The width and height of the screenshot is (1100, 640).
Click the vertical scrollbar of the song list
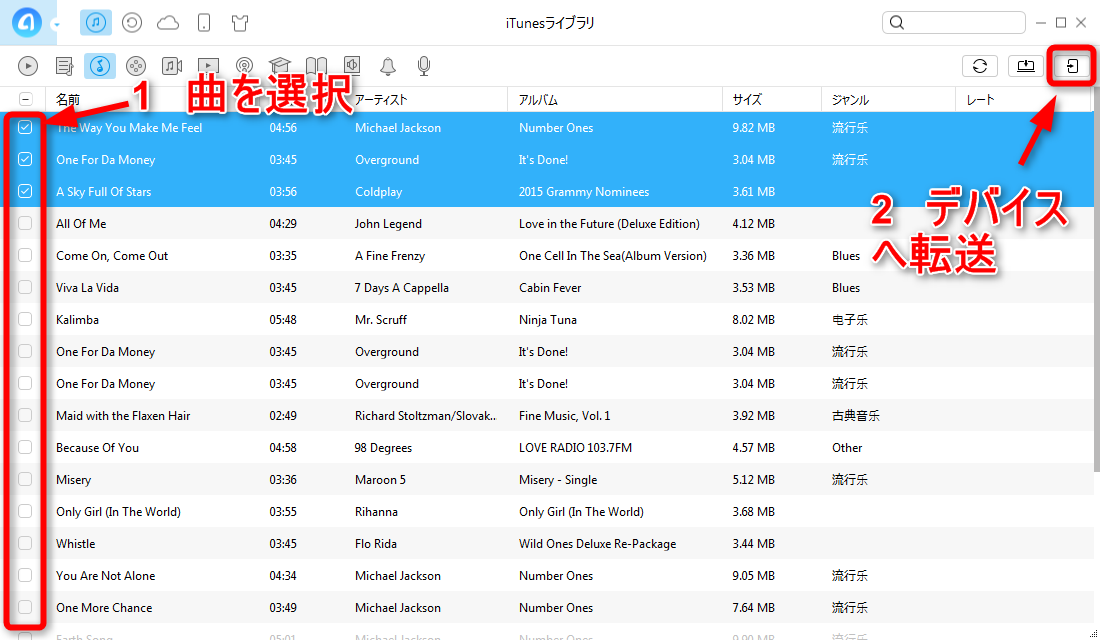(x=1096, y=281)
